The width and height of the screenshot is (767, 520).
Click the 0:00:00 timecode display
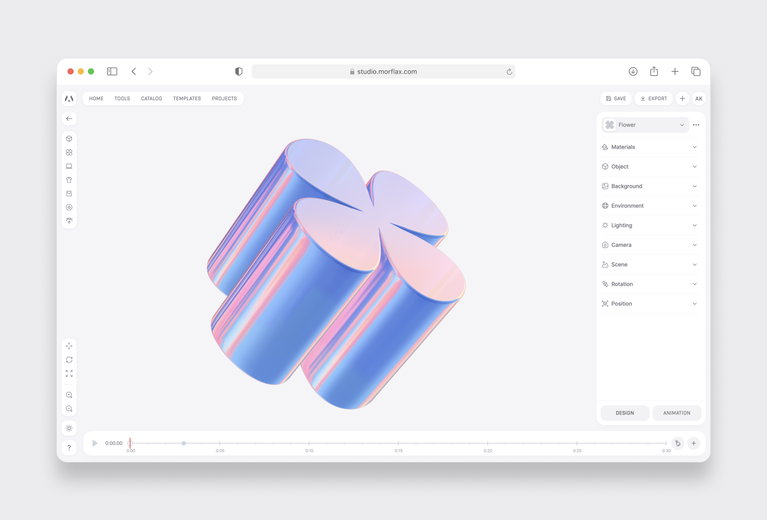coord(113,443)
